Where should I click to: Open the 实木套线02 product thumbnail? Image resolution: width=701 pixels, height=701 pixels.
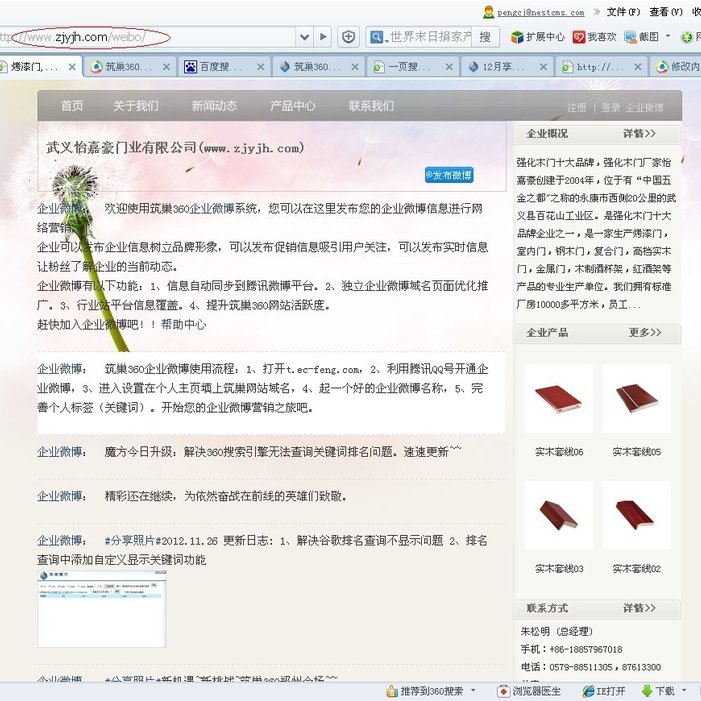(637, 515)
